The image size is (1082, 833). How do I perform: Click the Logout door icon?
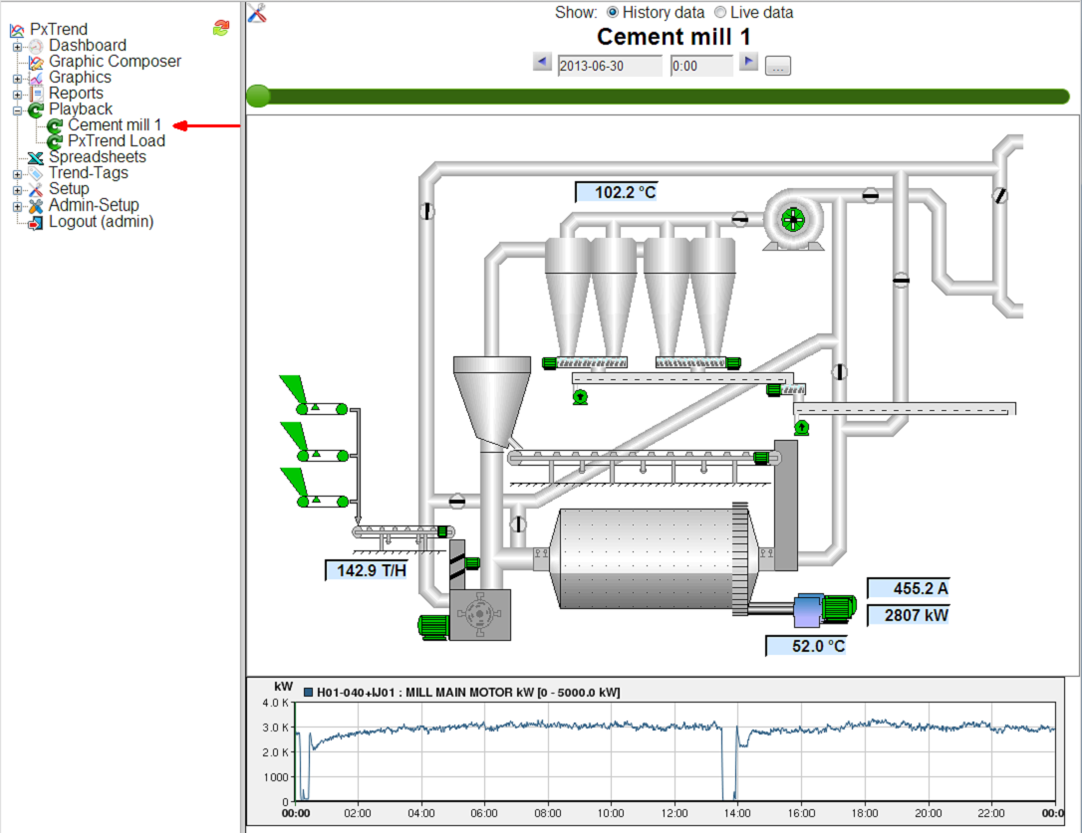coord(36,222)
